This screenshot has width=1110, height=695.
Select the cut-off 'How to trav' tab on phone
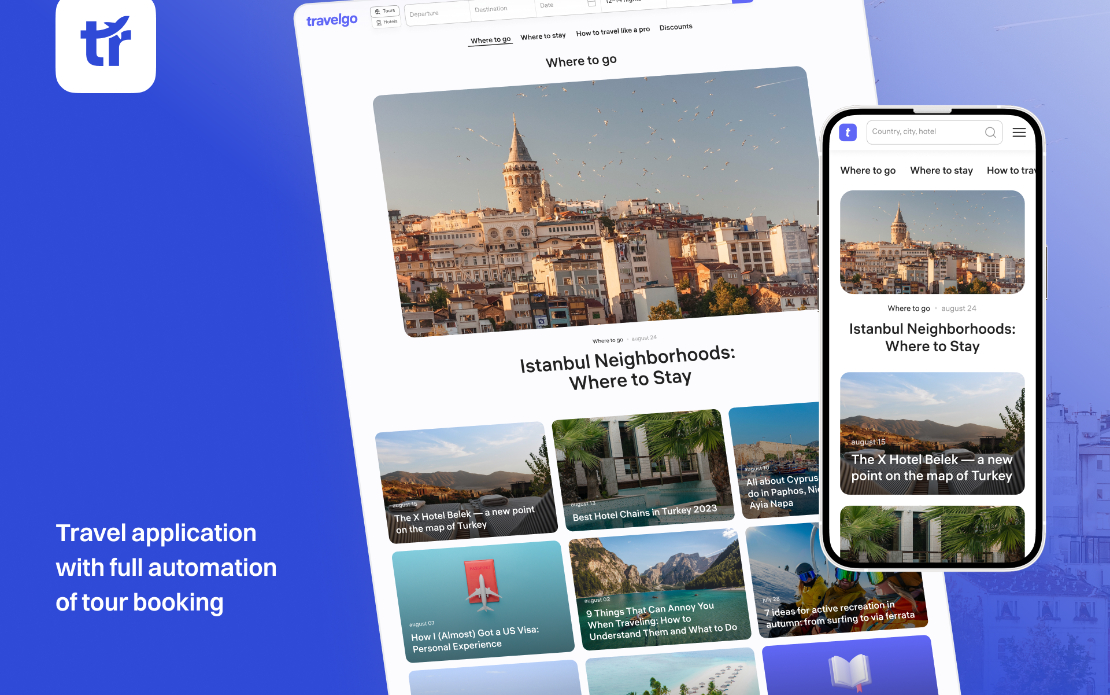click(x=1011, y=171)
